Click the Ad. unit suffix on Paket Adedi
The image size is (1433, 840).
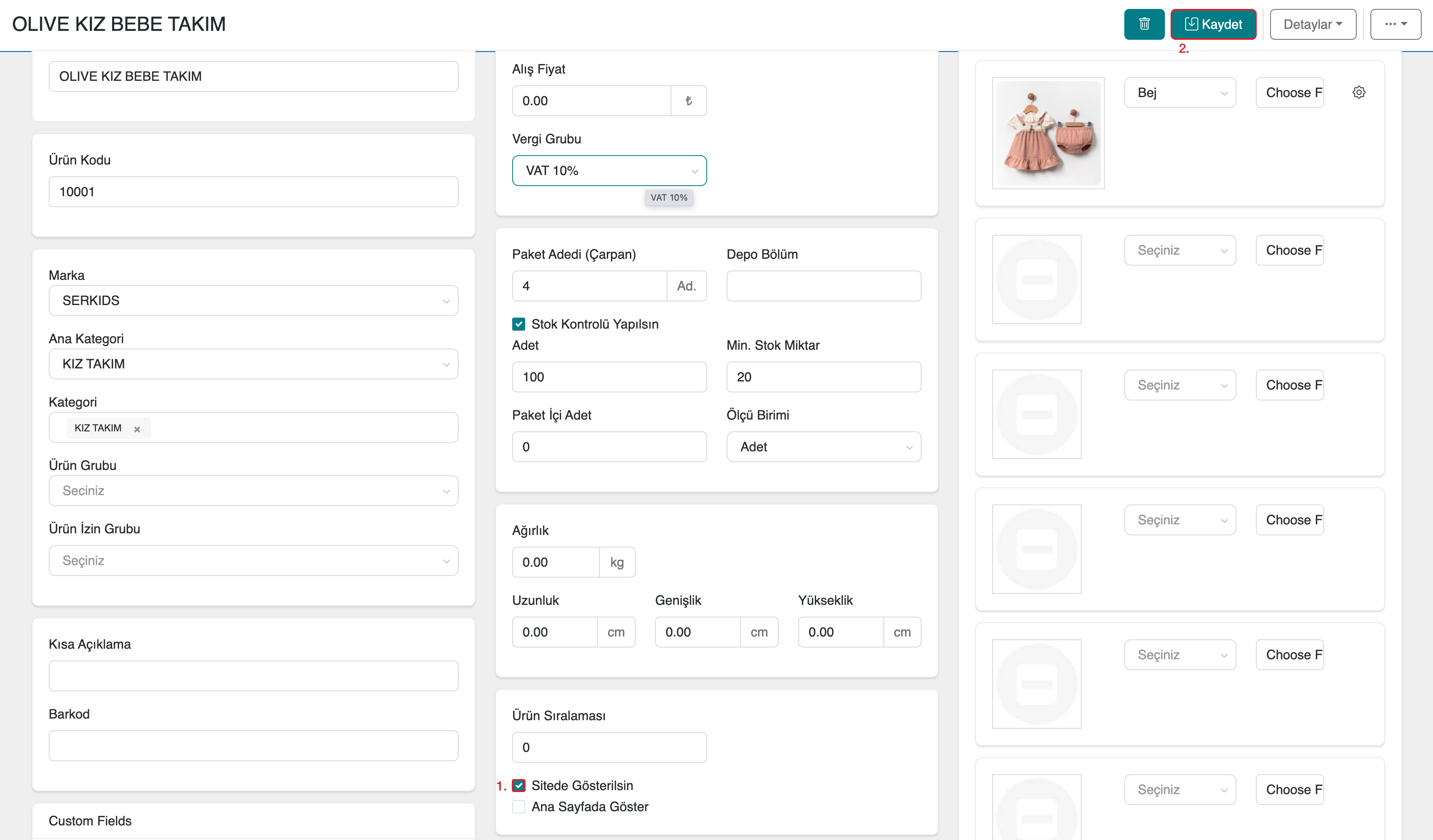(686, 286)
